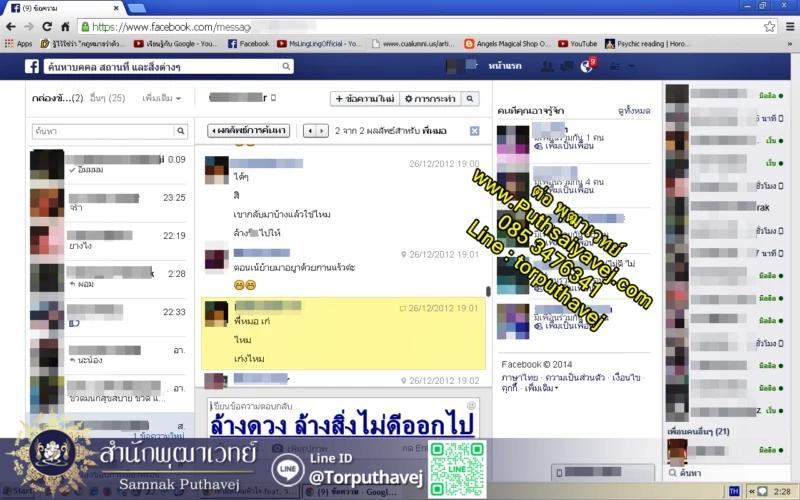Viewport: 800px width, 500px height.
Task: Click the Facebook logo in blue bar
Action: [x=32, y=66]
